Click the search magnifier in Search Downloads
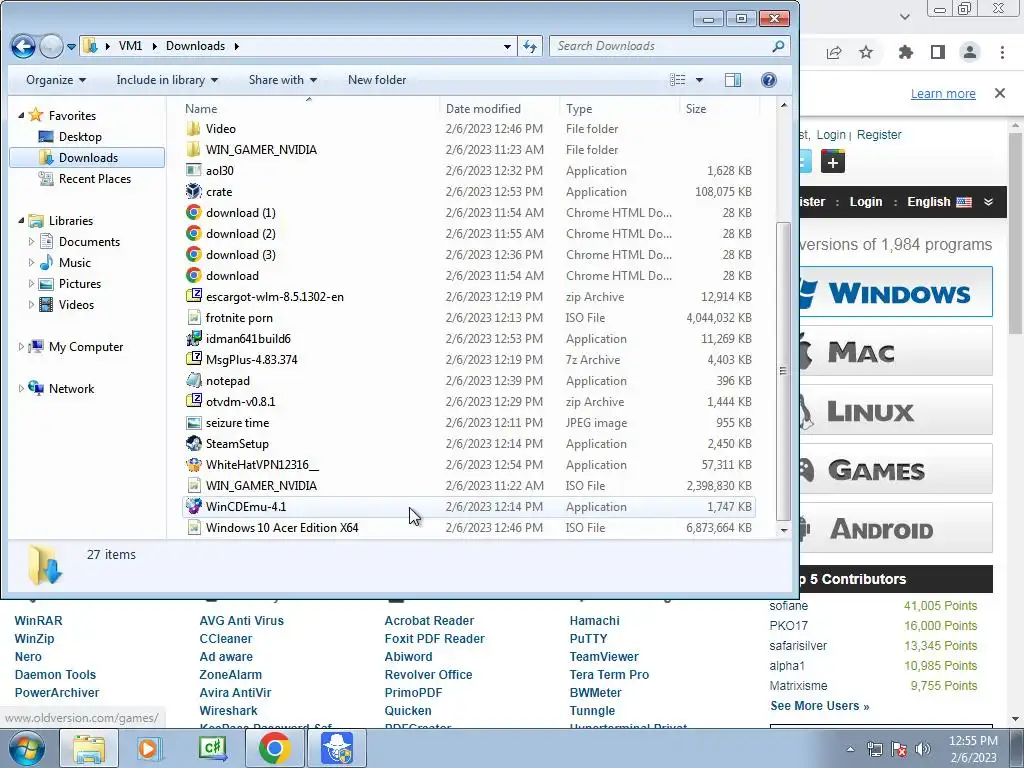This screenshot has width=1024, height=768. pyautogui.click(x=778, y=46)
